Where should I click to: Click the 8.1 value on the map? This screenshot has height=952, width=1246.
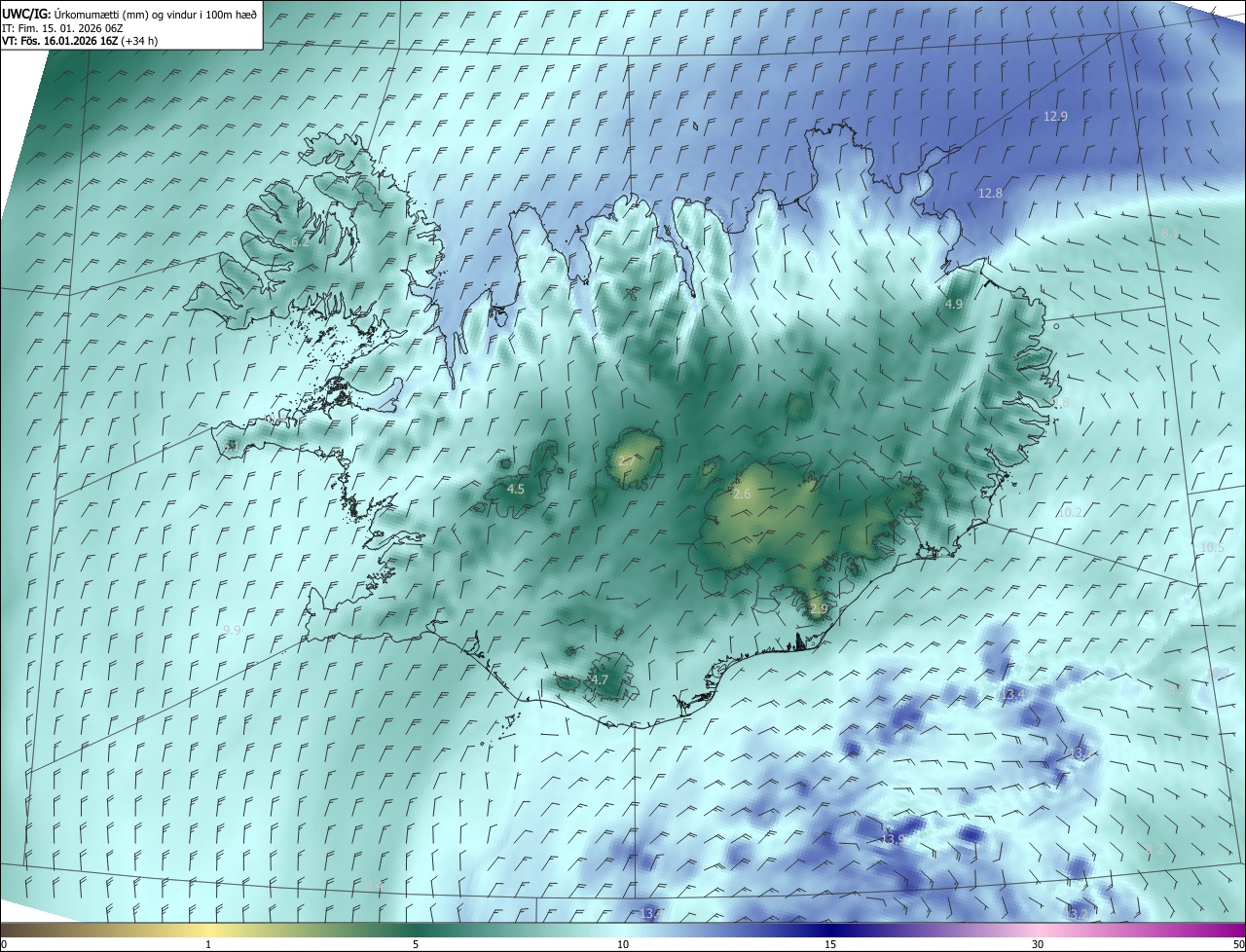[x=1170, y=234]
